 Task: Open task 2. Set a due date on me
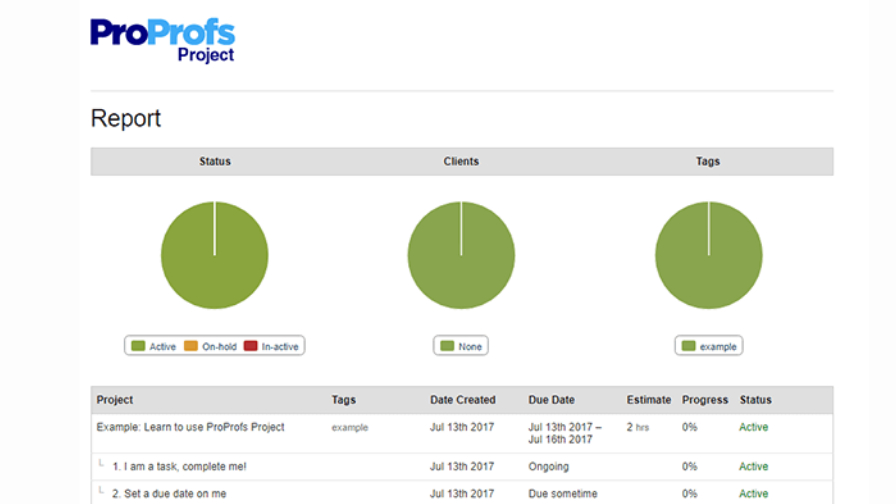click(169, 493)
